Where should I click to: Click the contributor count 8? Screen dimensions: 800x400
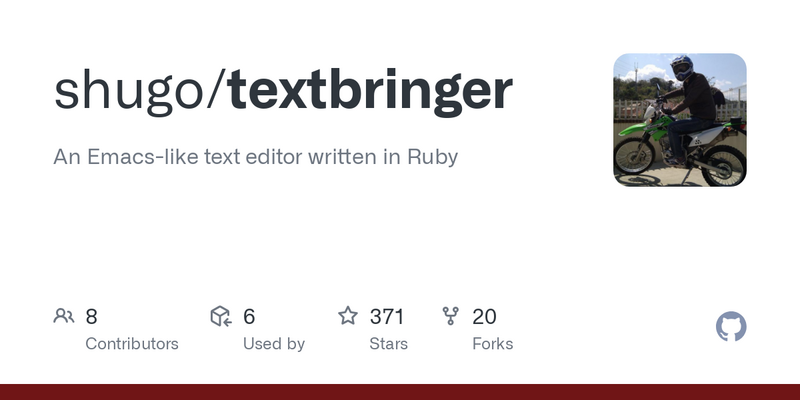pos(91,316)
